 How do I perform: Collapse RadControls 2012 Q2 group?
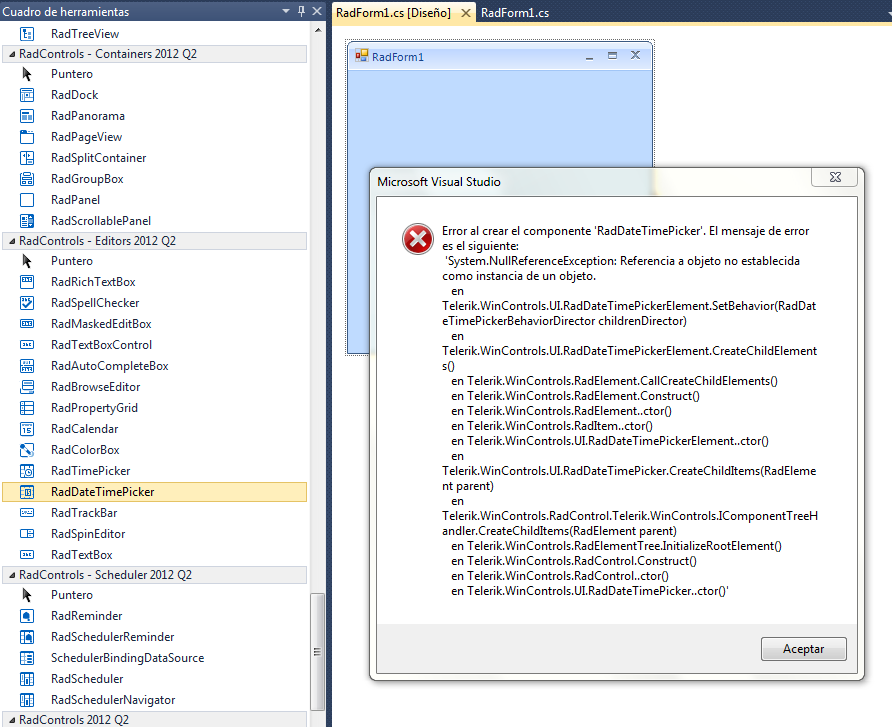tap(12, 720)
